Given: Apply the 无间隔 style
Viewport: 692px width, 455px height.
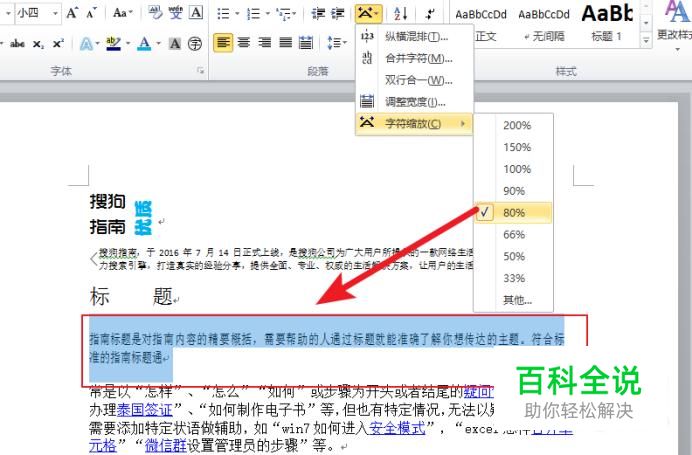Looking at the screenshot, I should tap(544, 24).
